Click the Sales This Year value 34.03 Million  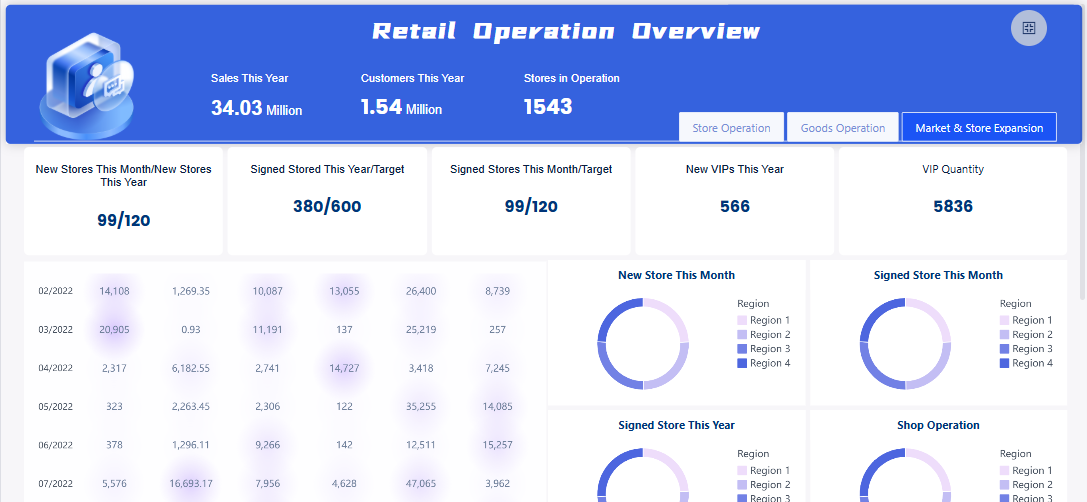(x=256, y=107)
